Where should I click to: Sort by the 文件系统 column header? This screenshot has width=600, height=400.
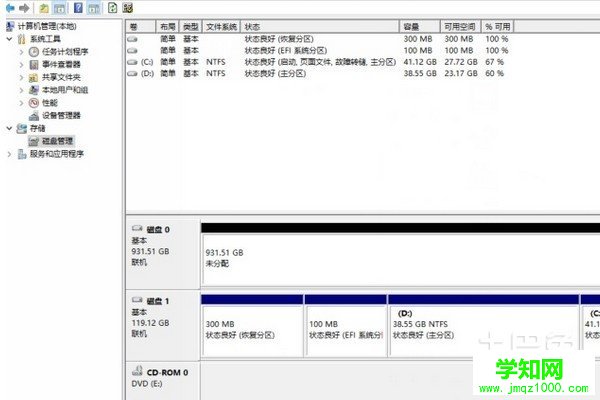221,26
